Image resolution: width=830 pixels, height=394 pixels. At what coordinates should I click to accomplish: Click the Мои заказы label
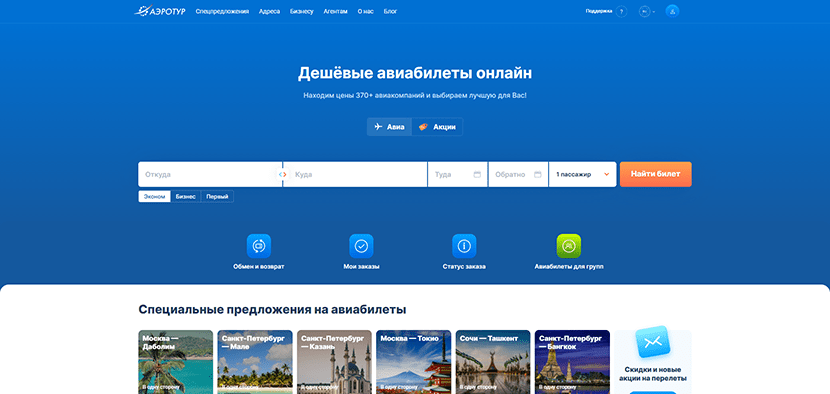[x=362, y=266]
